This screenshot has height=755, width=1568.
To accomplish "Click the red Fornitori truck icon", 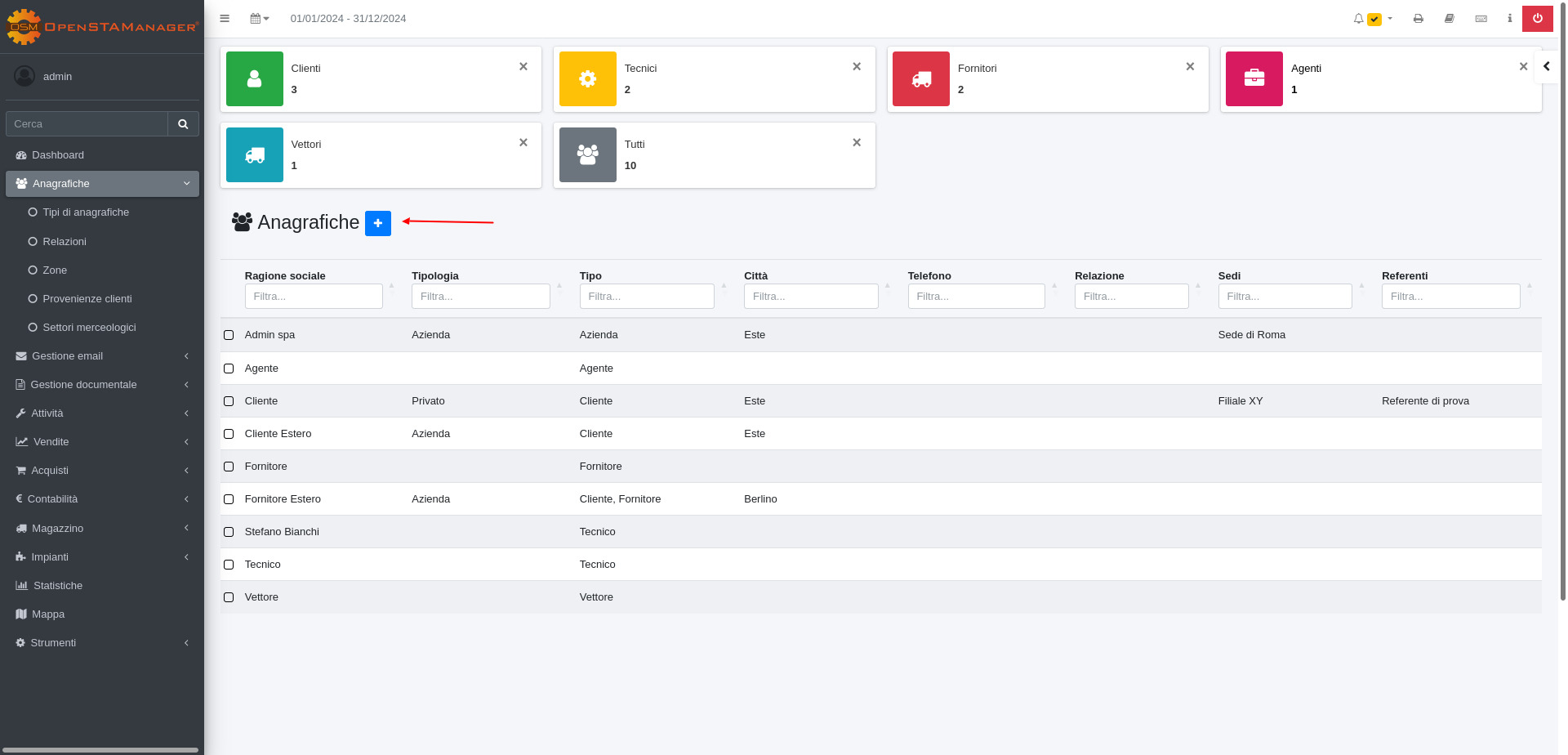I will 921,79.
